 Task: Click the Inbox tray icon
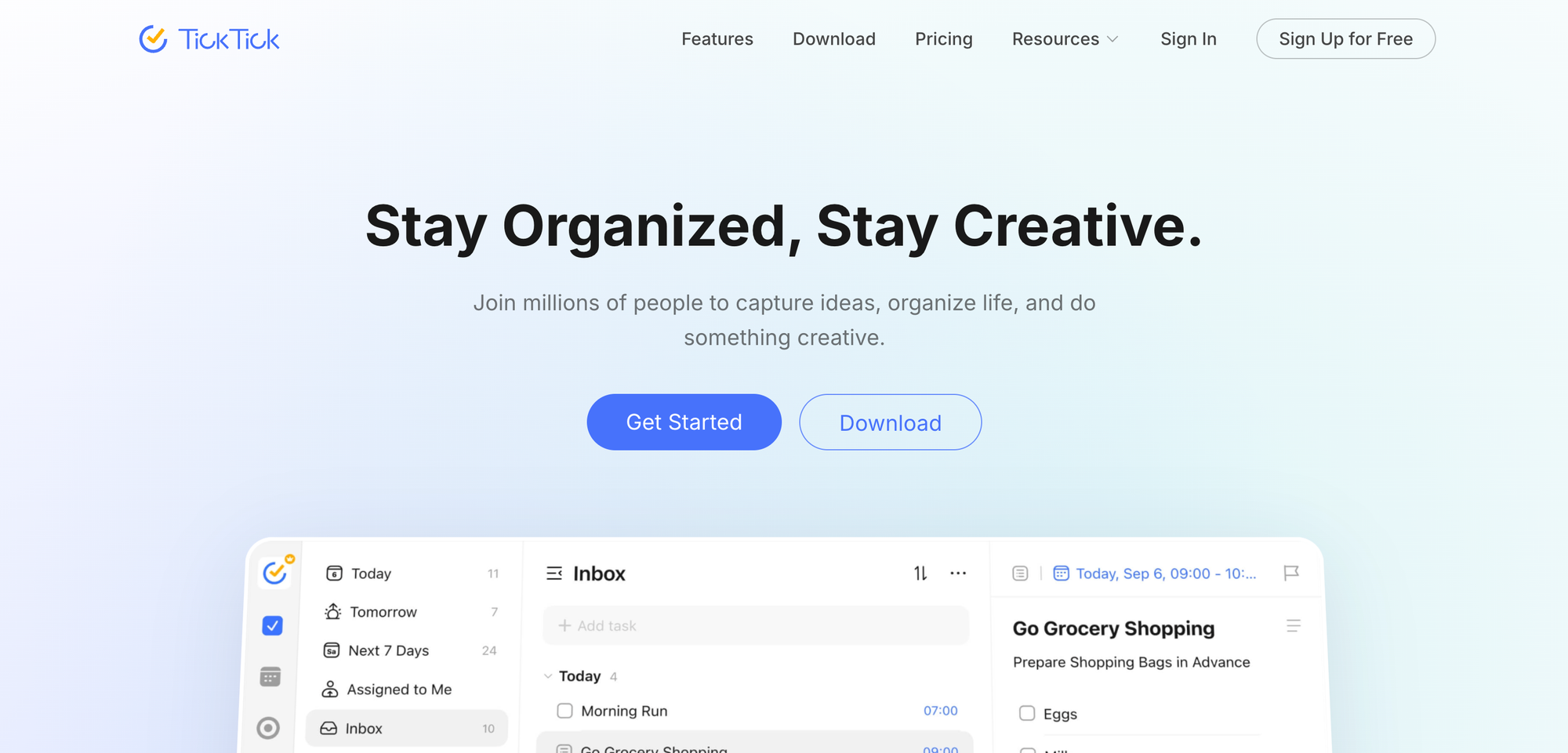pos(328,728)
